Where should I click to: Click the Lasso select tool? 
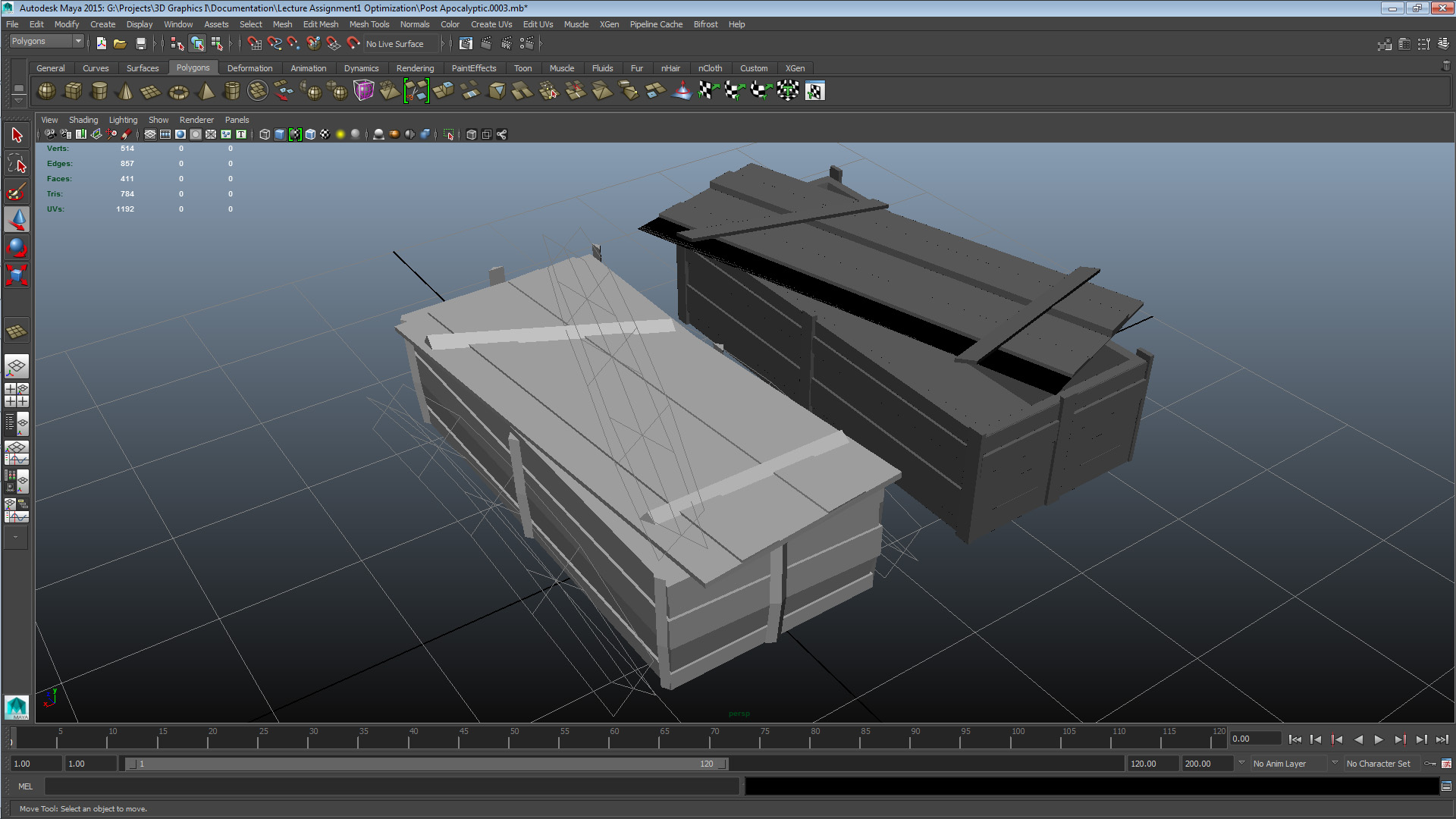tap(17, 164)
